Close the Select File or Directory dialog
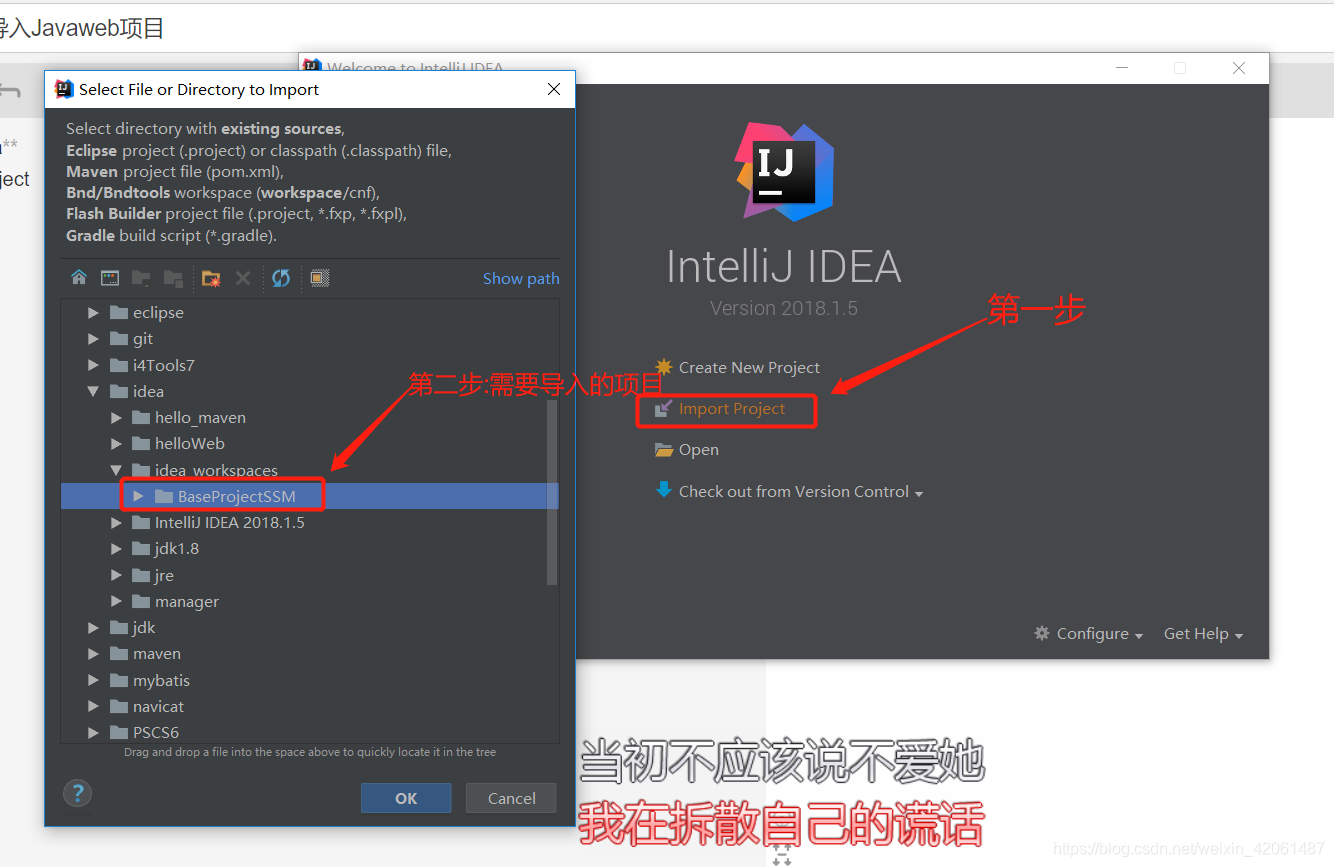 [x=554, y=89]
